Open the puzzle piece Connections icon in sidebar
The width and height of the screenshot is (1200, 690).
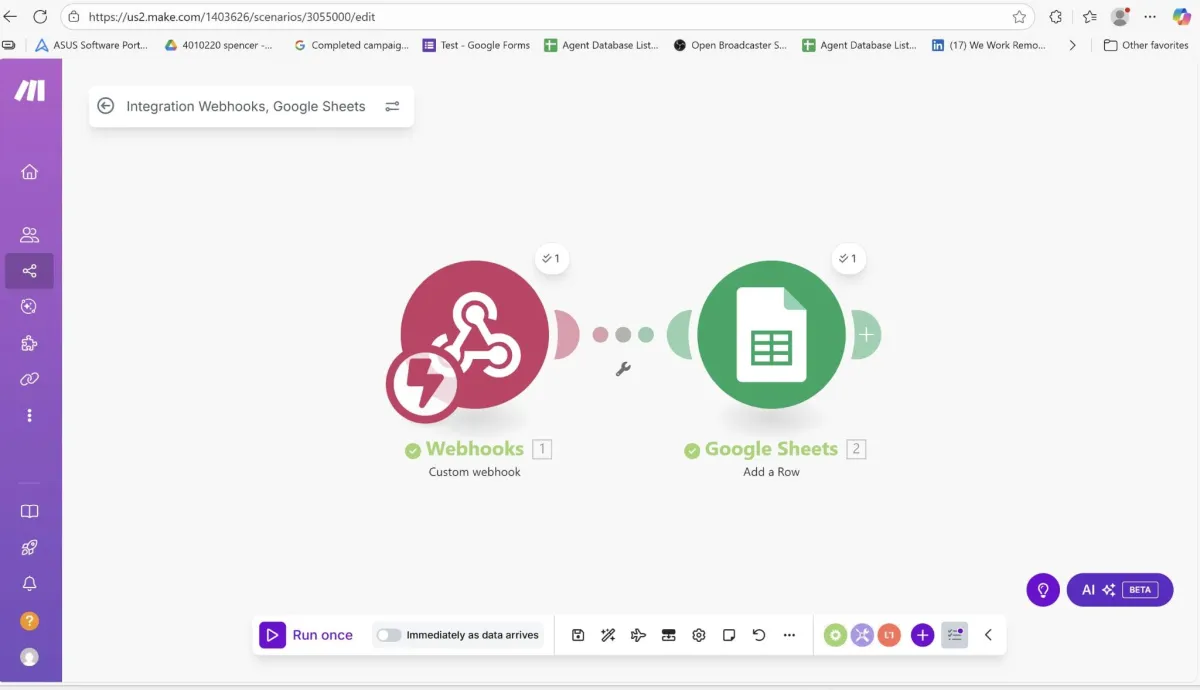pos(30,343)
